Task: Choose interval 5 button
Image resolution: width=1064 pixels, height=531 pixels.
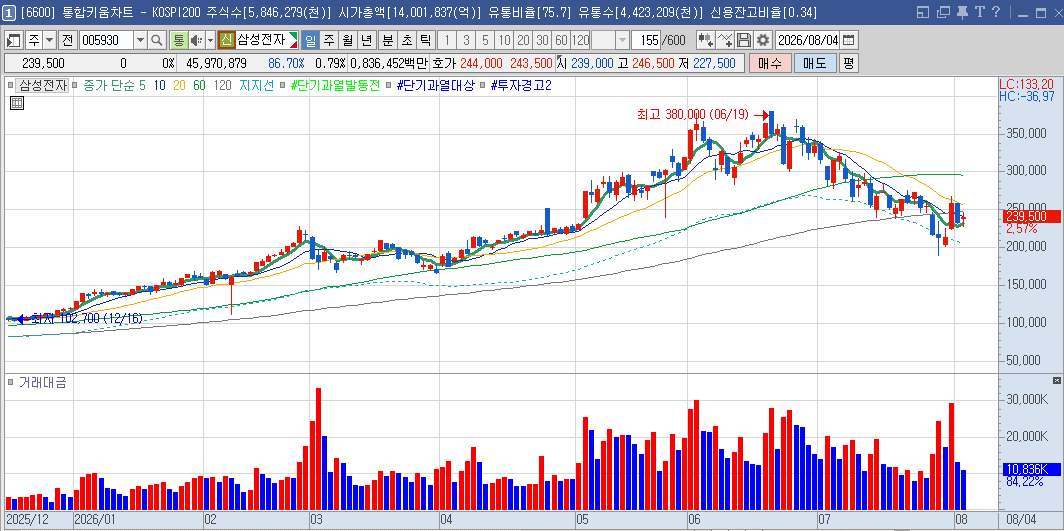Action: (485, 40)
